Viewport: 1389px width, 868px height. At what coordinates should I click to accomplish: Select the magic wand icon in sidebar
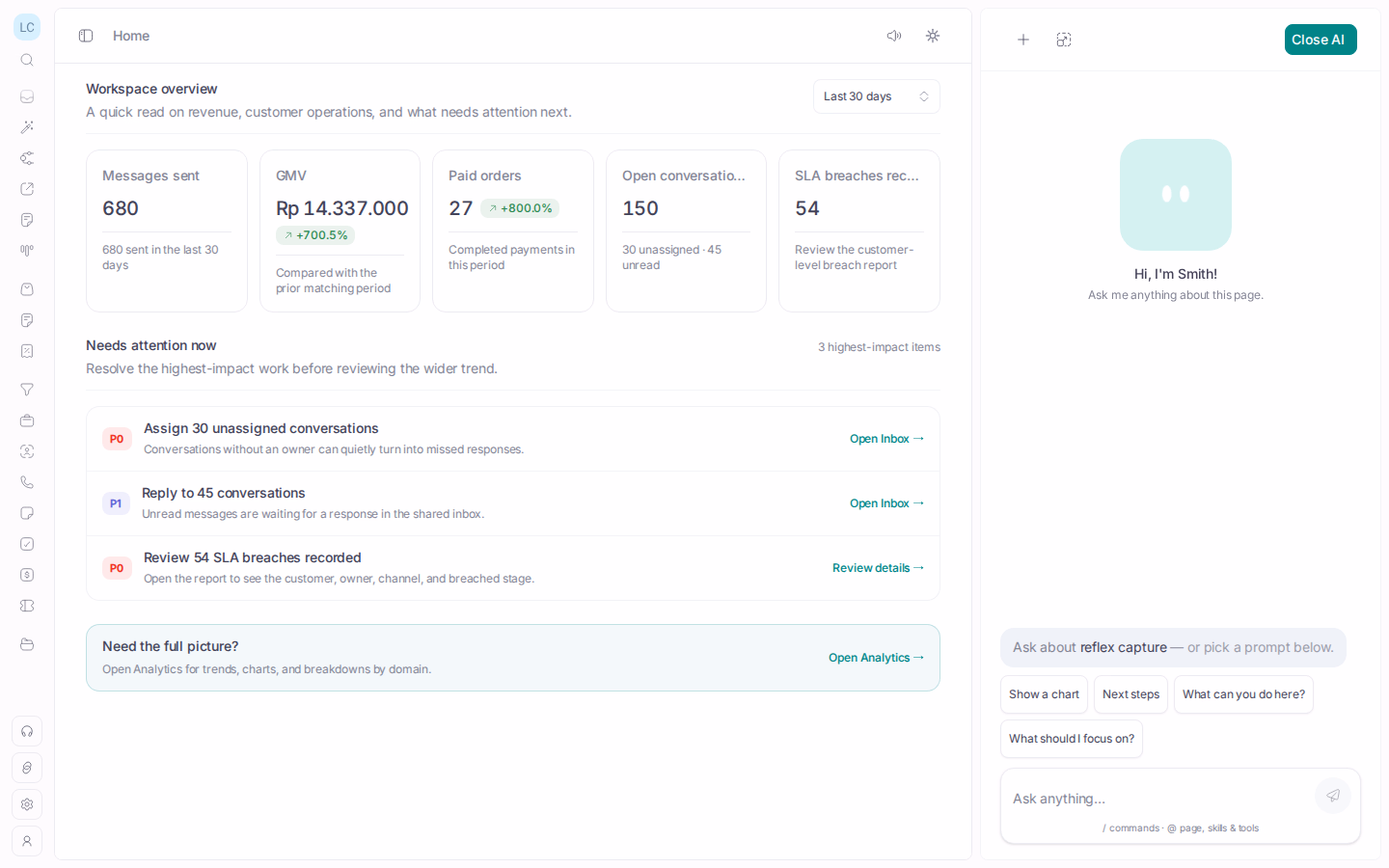pyautogui.click(x=27, y=127)
